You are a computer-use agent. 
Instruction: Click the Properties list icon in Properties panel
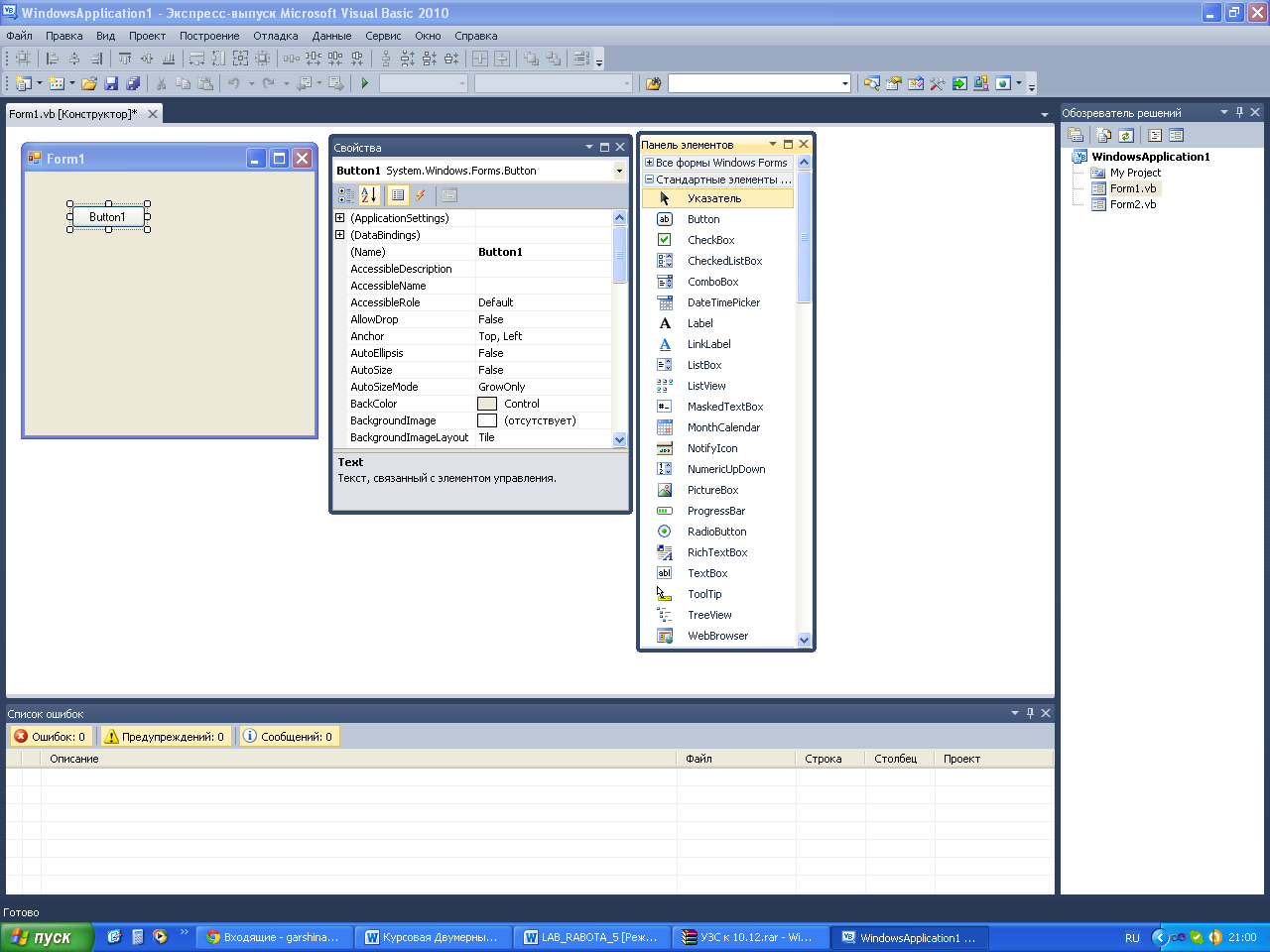pyautogui.click(x=397, y=195)
